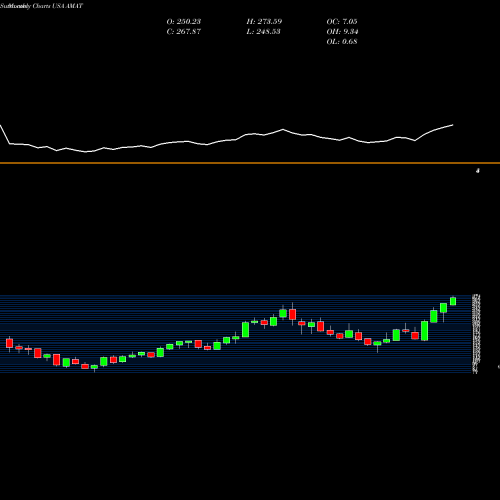Viewport: 500px width, 500px height.
Task: Select the last green candle at the chart's right end
Action: (453, 301)
